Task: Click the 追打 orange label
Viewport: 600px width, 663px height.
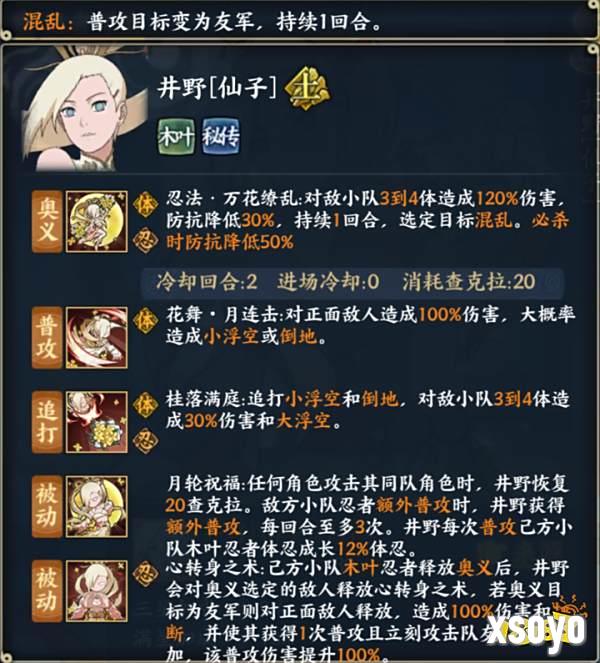Action: click(x=47, y=422)
